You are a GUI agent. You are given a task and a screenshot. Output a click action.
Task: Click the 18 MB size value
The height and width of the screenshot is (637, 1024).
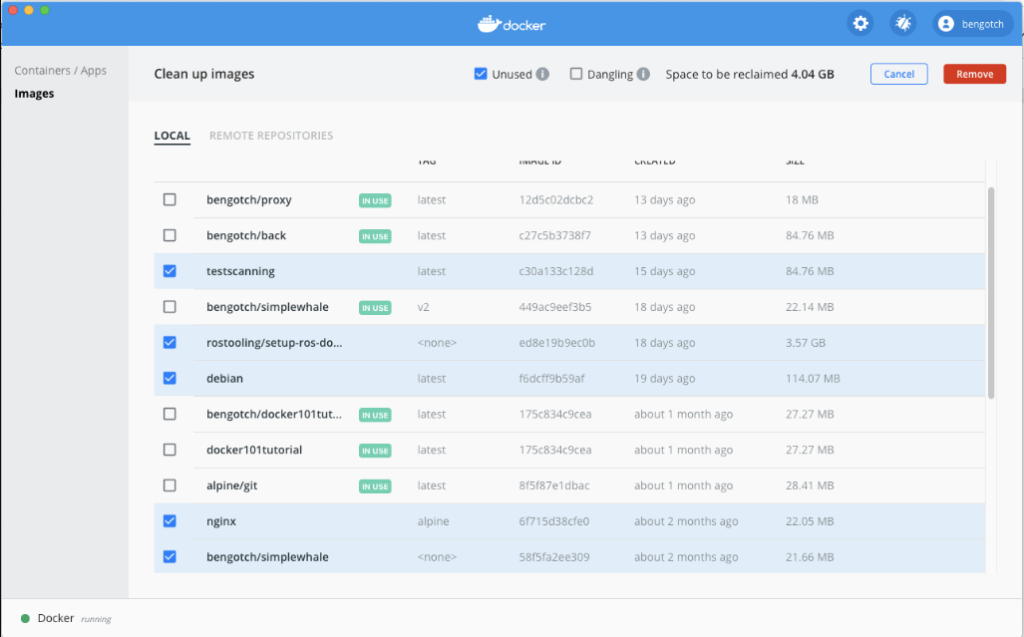click(801, 200)
